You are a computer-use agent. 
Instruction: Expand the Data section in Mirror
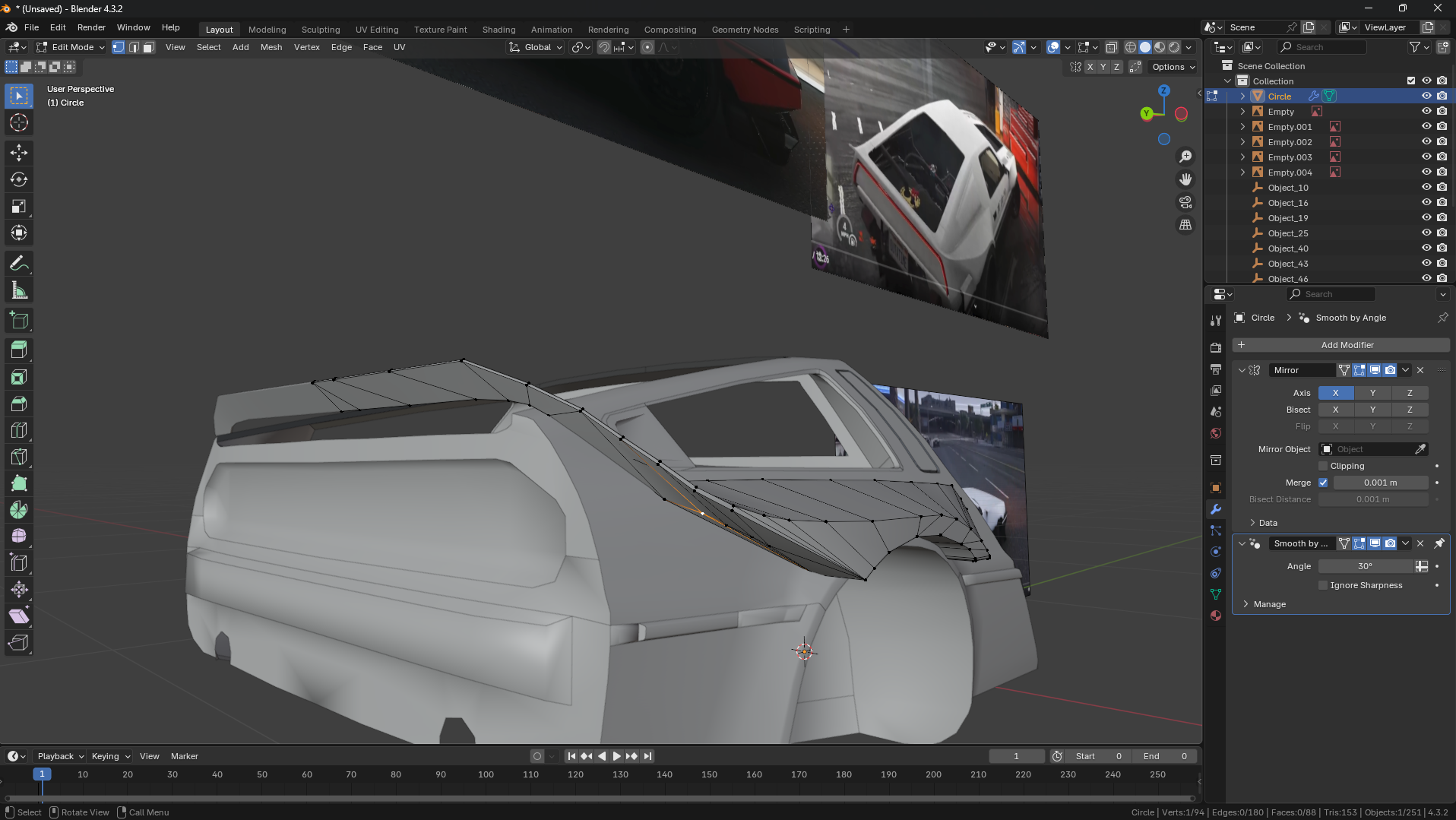click(x=1268, y=523)
